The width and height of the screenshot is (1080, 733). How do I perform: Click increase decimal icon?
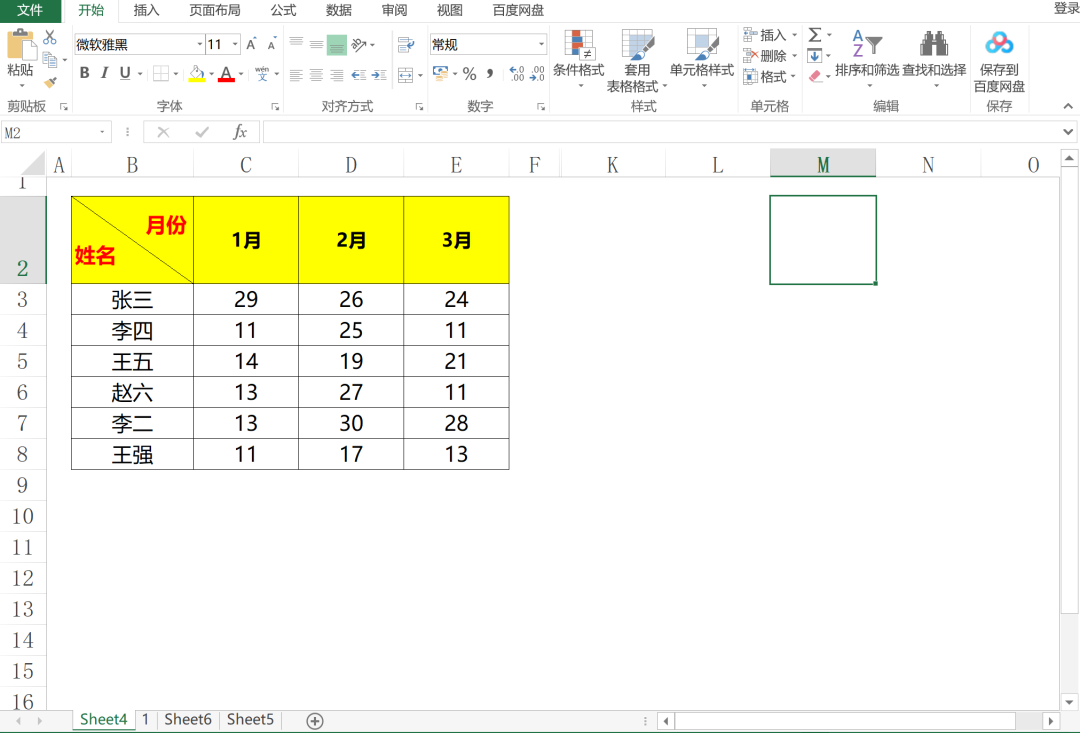click(517, 74)
